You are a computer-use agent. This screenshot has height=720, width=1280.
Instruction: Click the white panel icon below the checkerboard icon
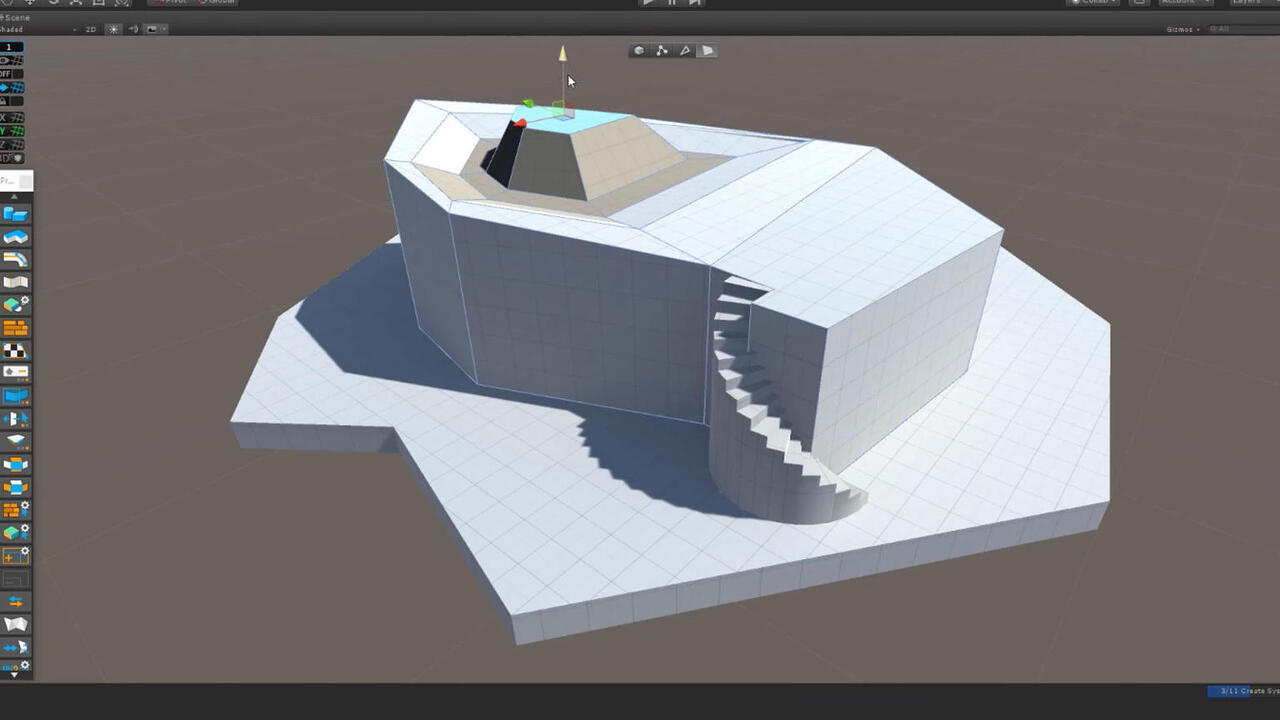[x=16, y=373]
